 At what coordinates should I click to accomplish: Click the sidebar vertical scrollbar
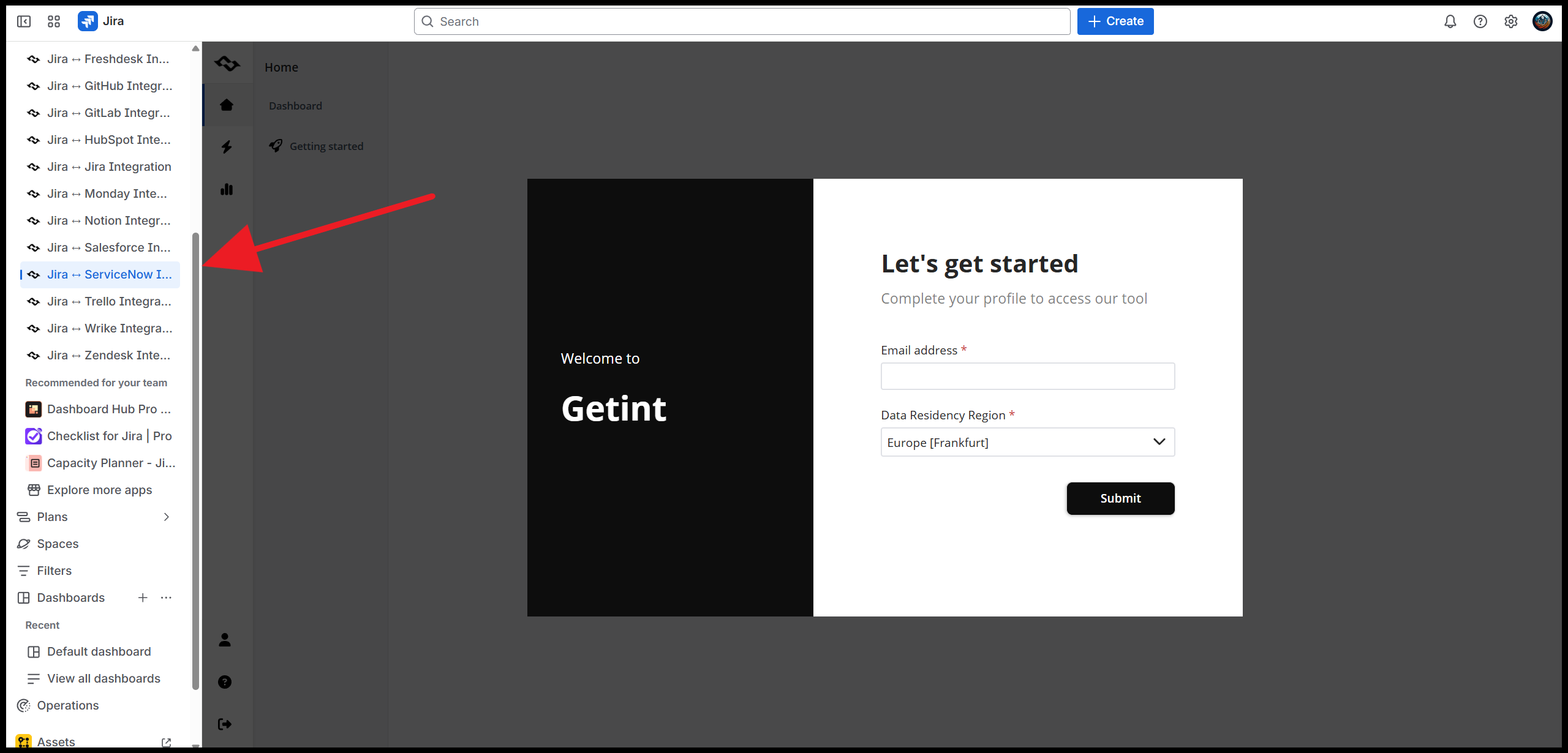pyautogui.click(x=195, y=459)
